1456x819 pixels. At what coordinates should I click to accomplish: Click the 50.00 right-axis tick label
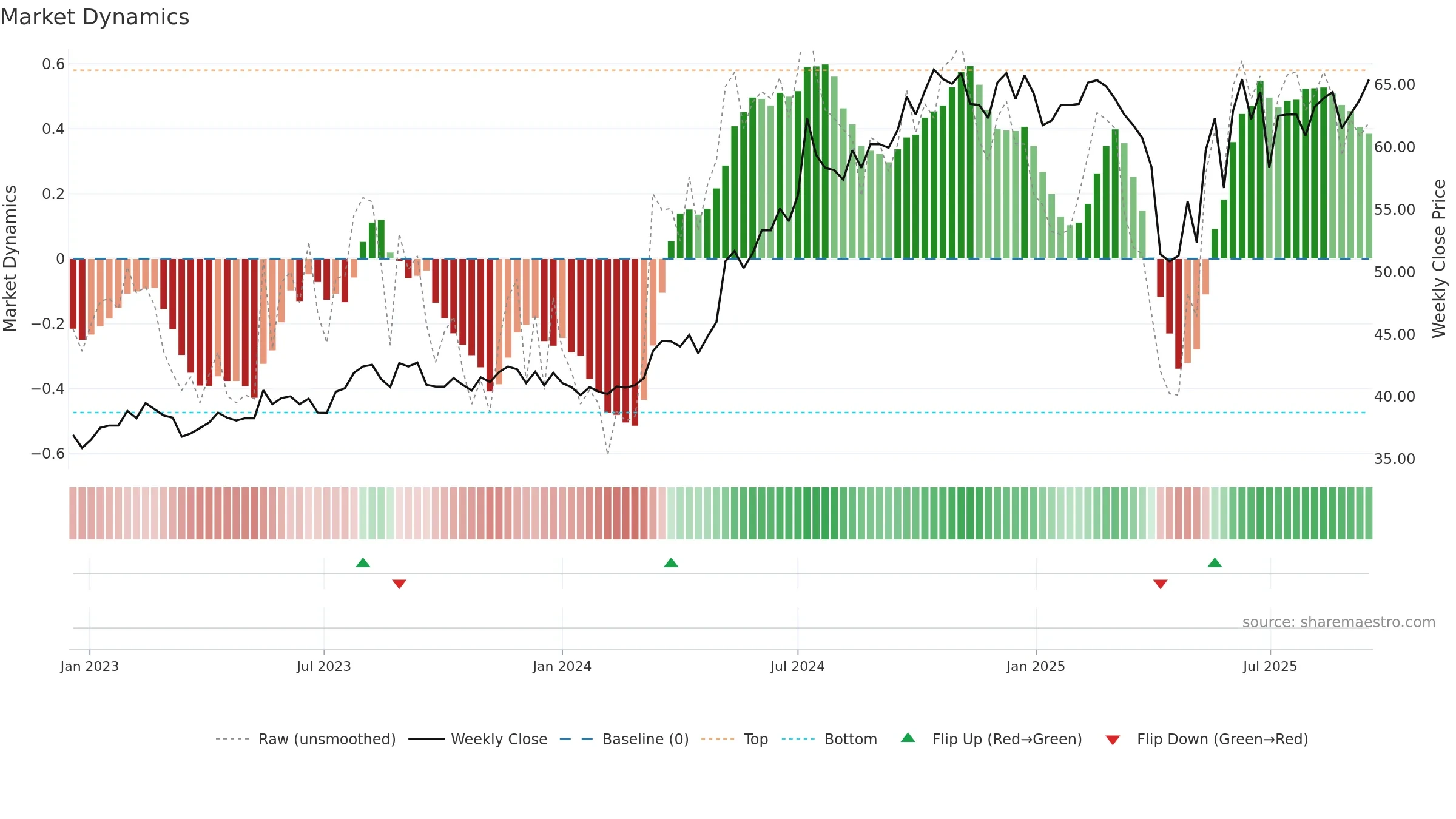click(1395, 272)
